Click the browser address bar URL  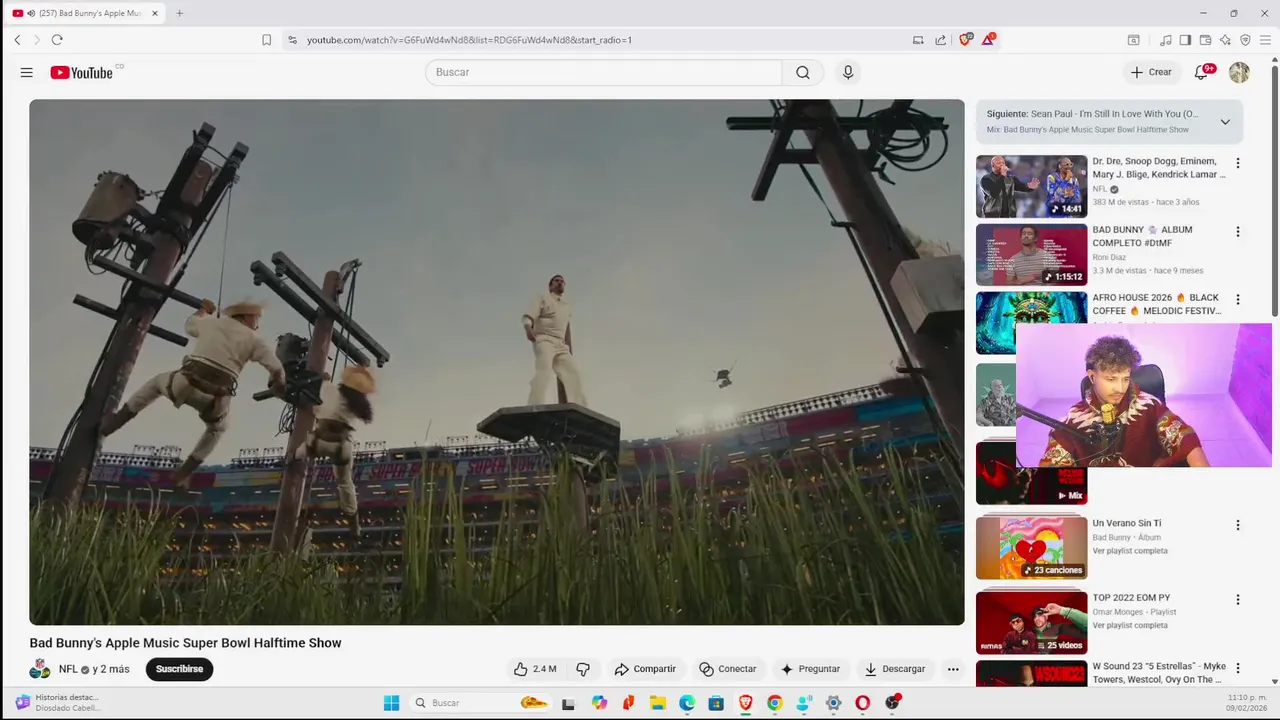tap(469, 40)
